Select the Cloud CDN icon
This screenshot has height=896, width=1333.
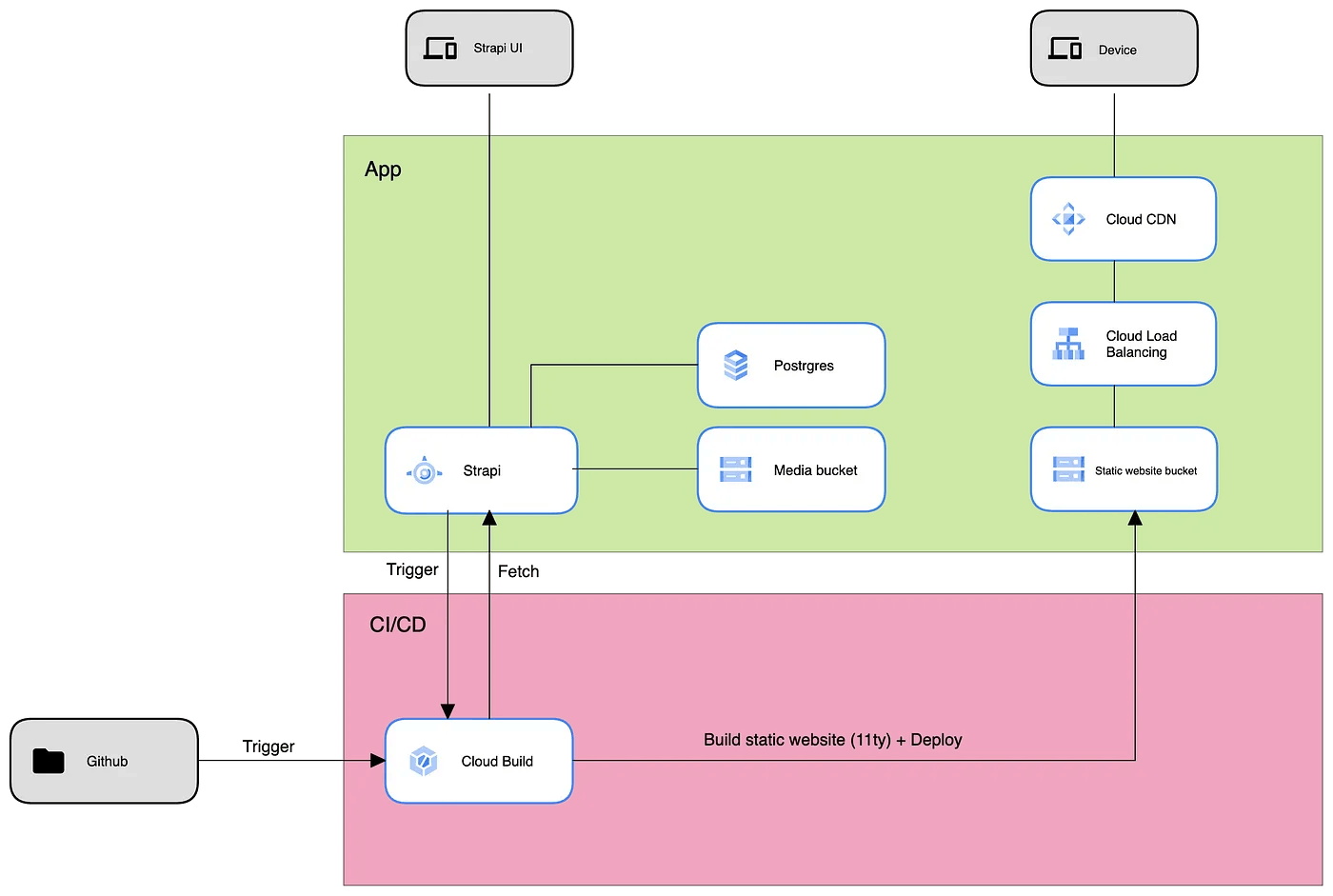pos(1068,219)
